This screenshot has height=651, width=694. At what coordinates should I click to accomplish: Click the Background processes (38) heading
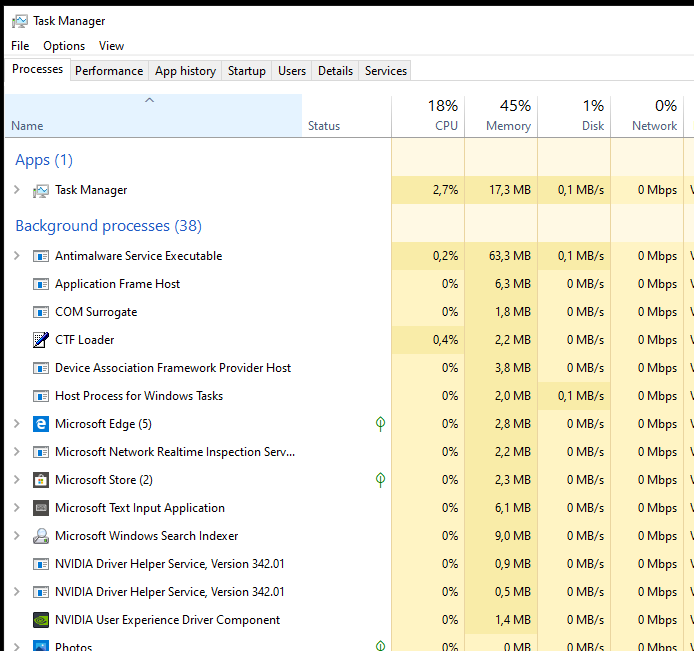click(108, 226)
